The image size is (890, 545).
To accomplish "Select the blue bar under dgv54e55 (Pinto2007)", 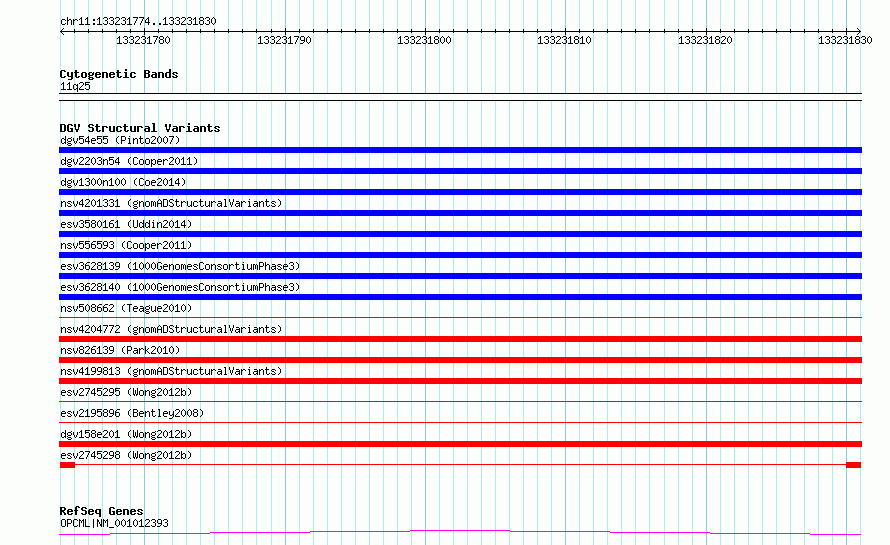I will 460,150.
